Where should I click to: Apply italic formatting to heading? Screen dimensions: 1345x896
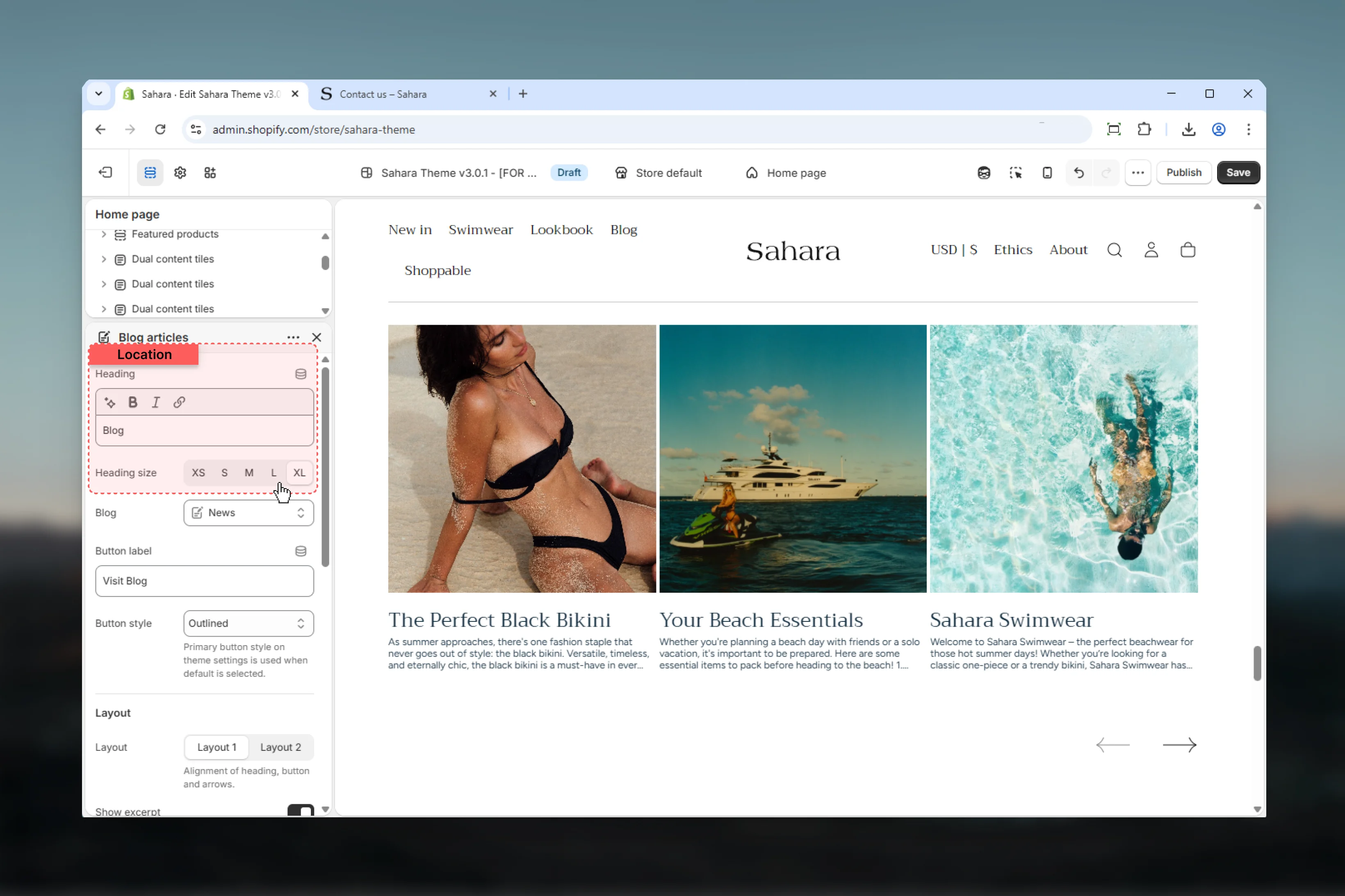coord(155,402)
